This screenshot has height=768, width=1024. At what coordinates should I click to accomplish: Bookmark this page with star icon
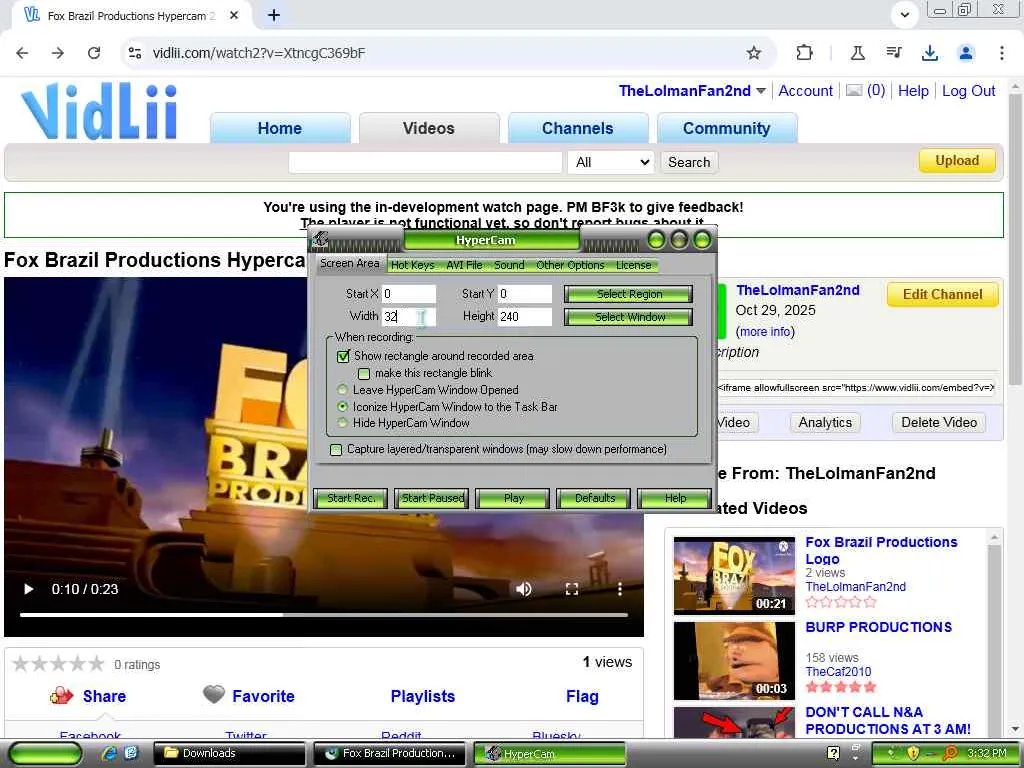tap(754, 53)
